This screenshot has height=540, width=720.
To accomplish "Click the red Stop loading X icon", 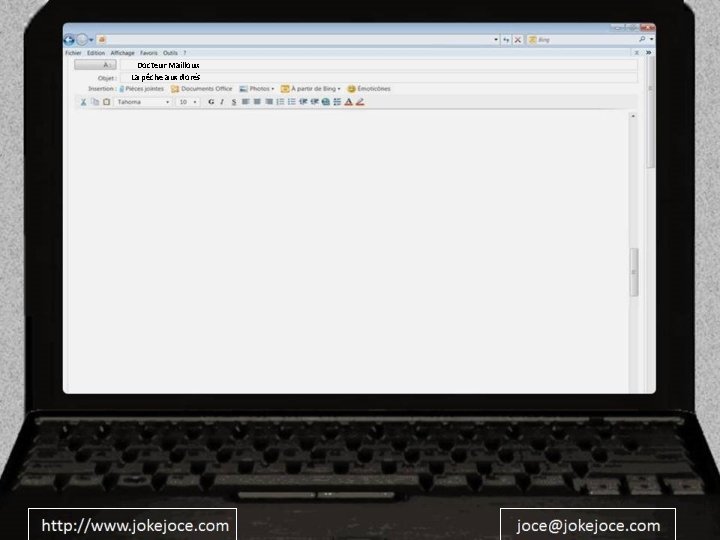I will [518, 40].
